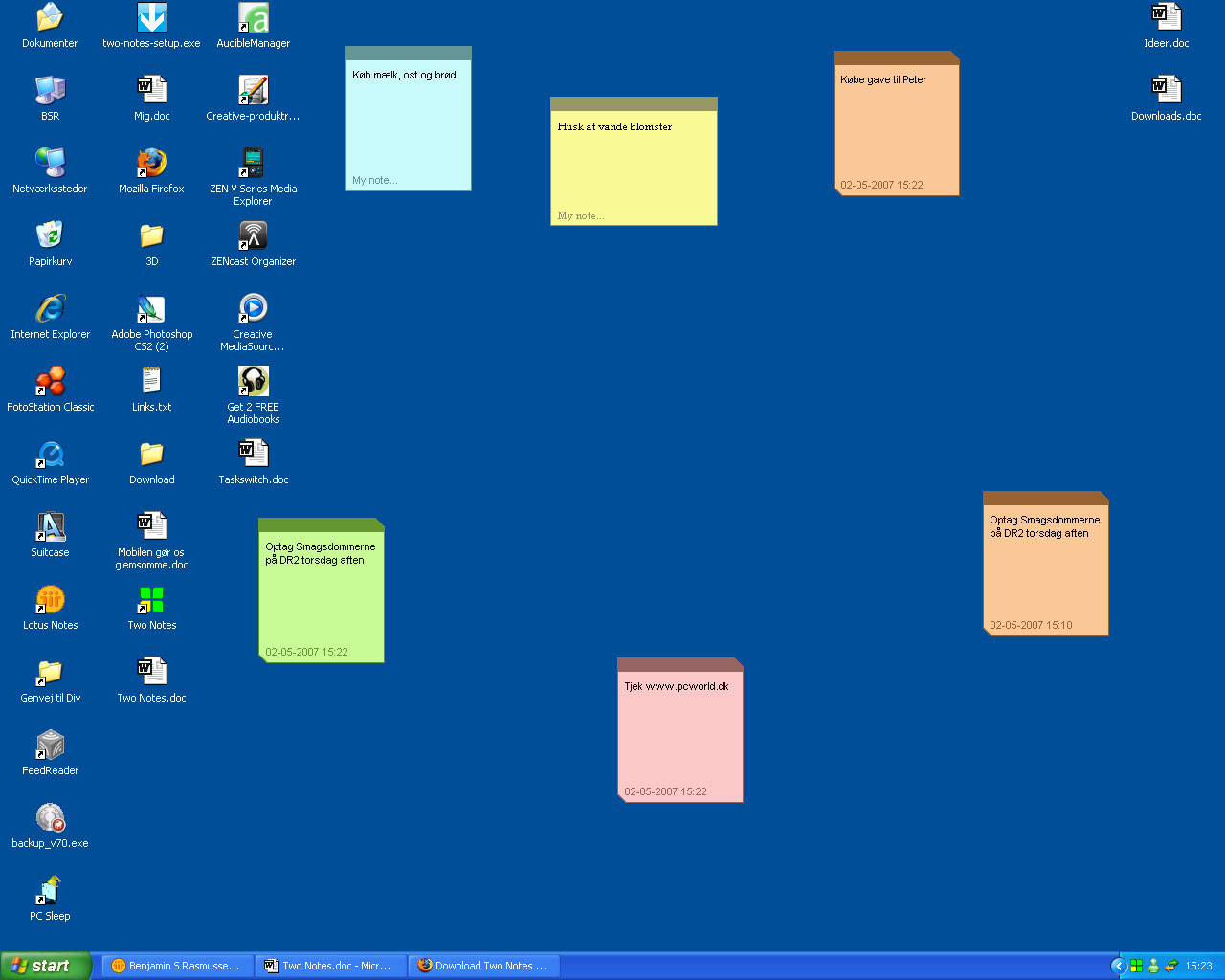Open Benjamin S Rasmussen taskbar button

(x=178, y=966)
